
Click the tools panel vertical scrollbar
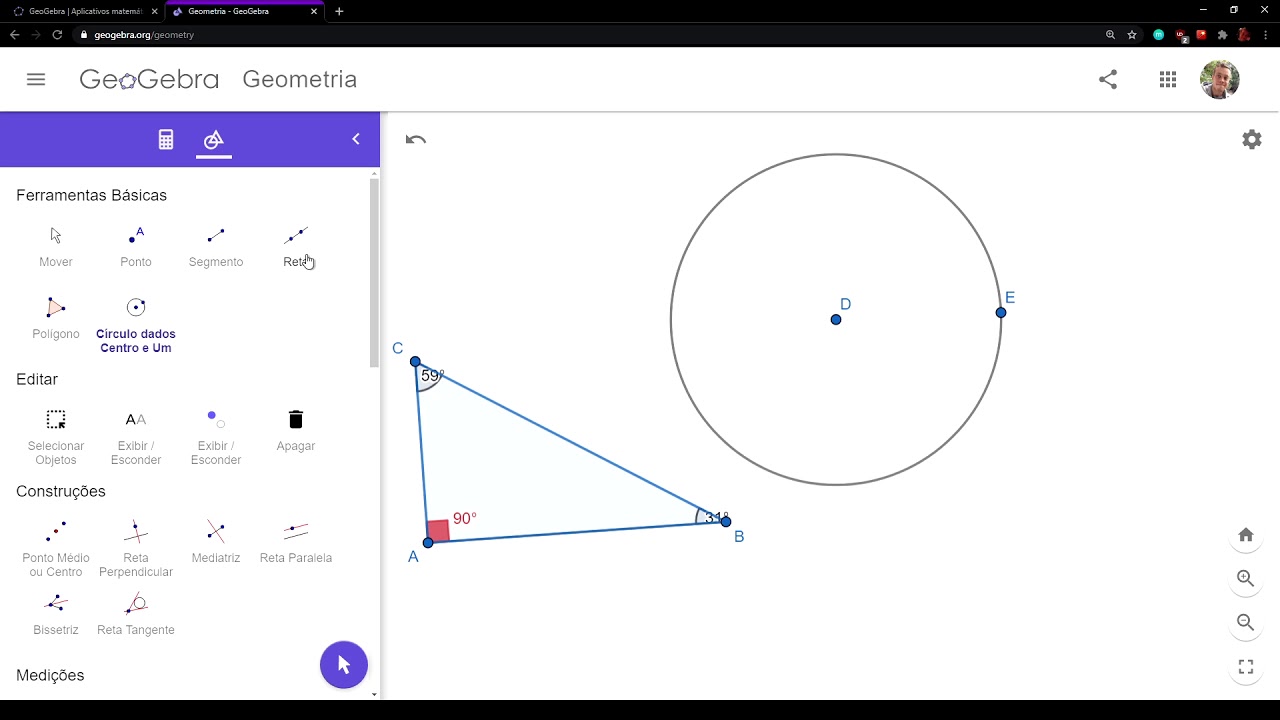[374, 274]
